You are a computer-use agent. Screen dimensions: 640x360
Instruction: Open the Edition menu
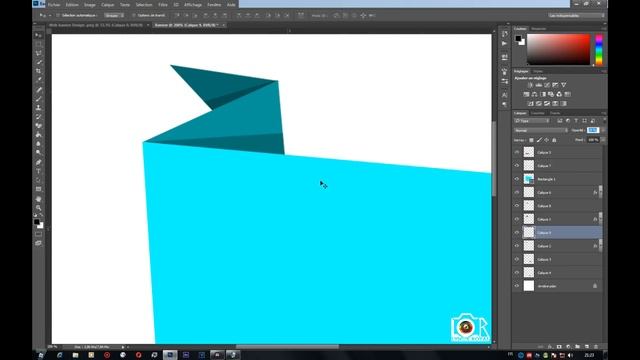pyautogui.click(x=72, y=5)
